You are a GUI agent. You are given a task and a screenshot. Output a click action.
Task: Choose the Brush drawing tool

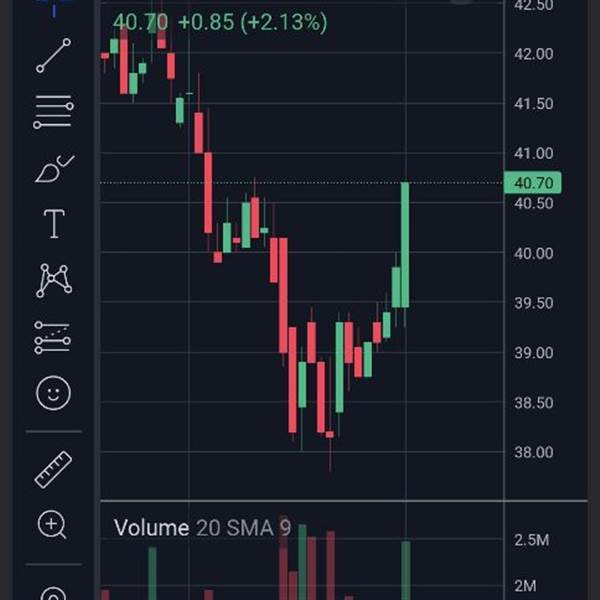(x=54, y=168)
